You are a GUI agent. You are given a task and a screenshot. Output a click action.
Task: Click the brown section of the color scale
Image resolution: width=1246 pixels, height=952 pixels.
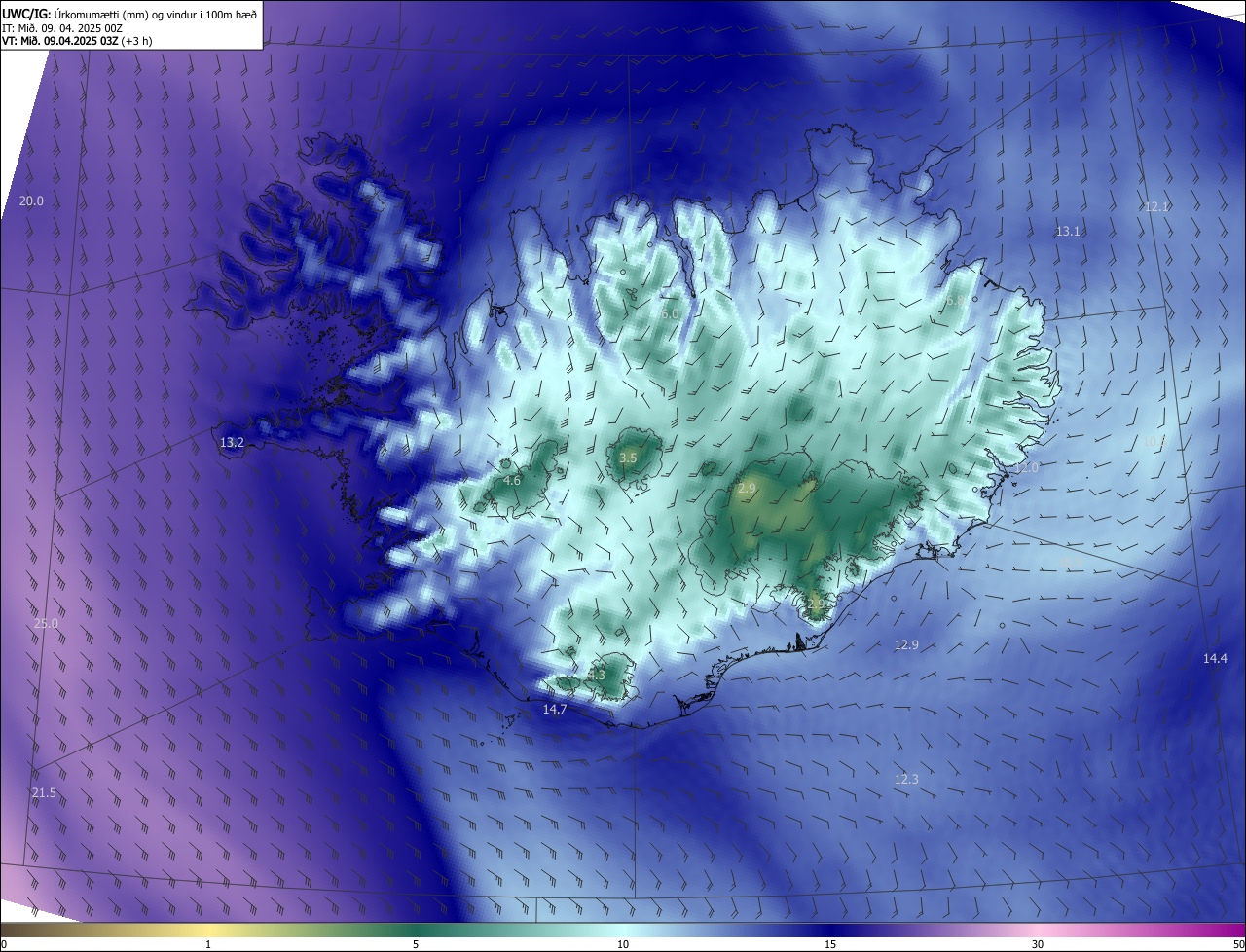49,931
